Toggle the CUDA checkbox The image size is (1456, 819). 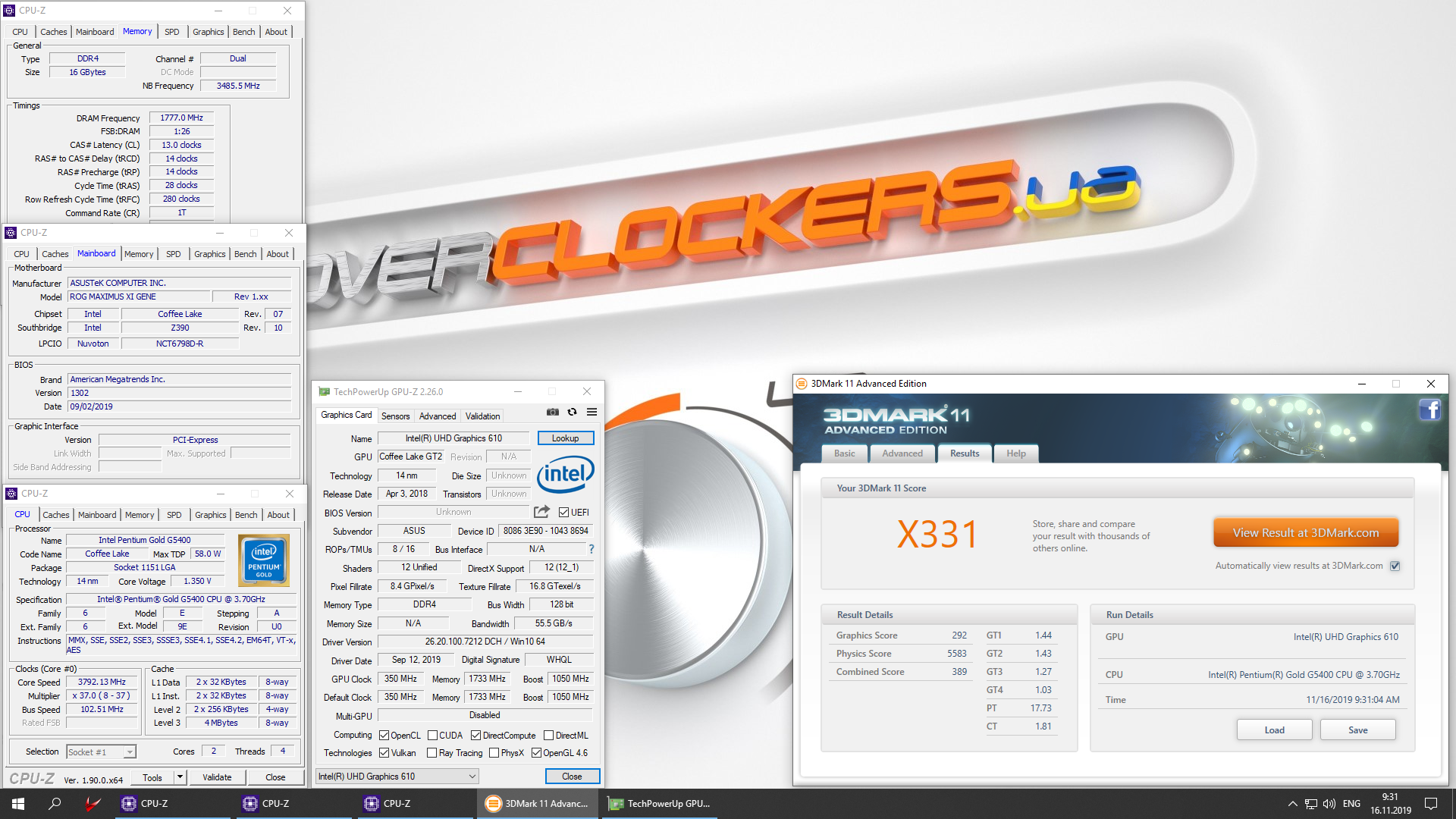(432, 736)
